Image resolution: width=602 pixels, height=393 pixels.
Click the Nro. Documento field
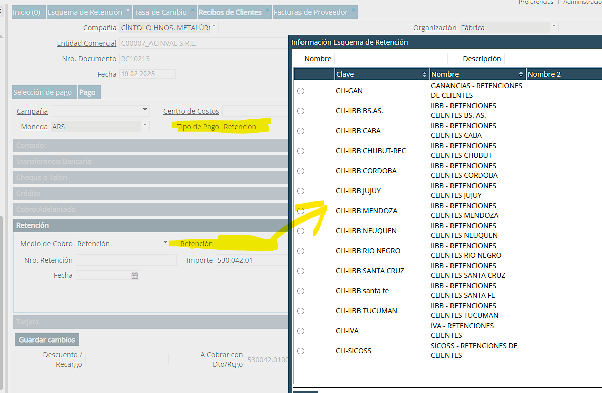203,58
